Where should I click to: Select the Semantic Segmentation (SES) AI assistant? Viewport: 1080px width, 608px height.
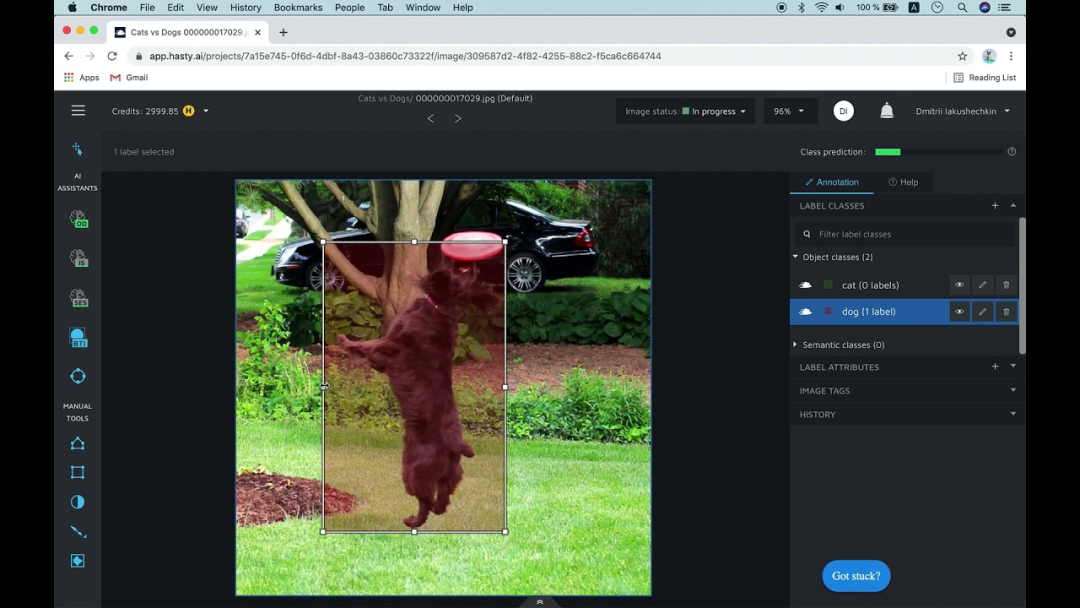(78, 298)
